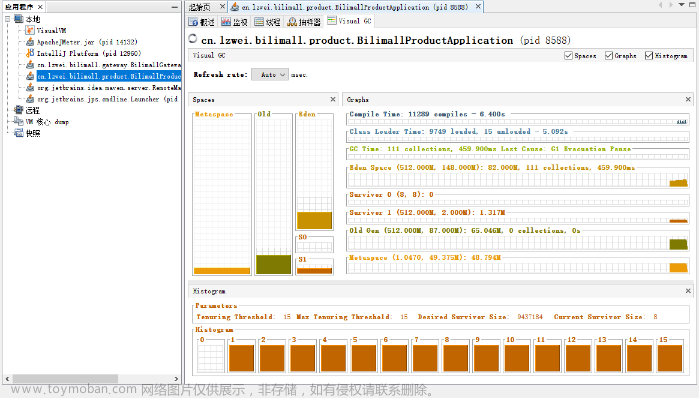The height and width of the screenshot is (398, 699).
Task: Close the Histogram panel
Action: pyautogui.click(x=688, y=291)
